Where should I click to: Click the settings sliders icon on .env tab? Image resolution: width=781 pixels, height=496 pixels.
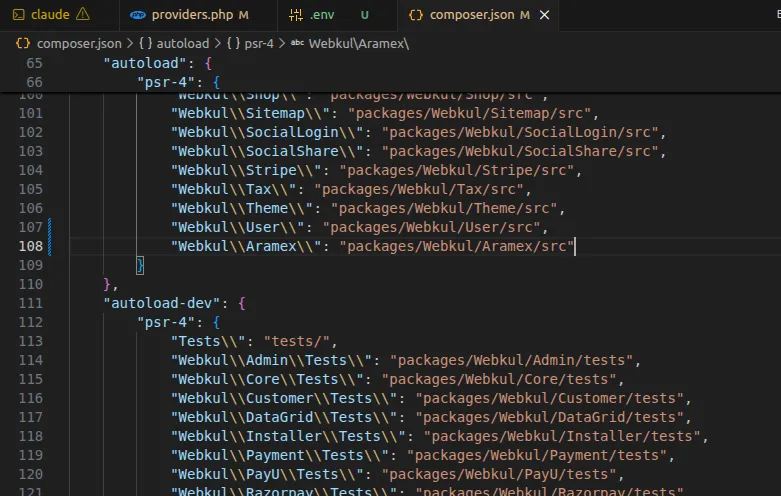[296, 15]
